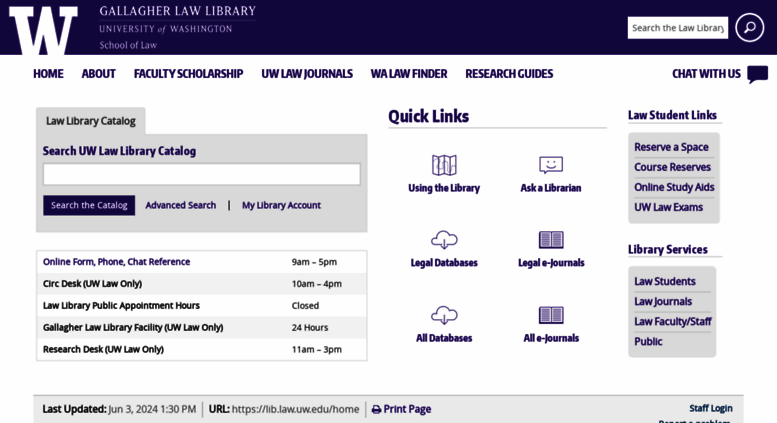Image resolution: width=777 pixels, height=423 pixels.
Task: Click the School of Law header text
Action: 128,45
